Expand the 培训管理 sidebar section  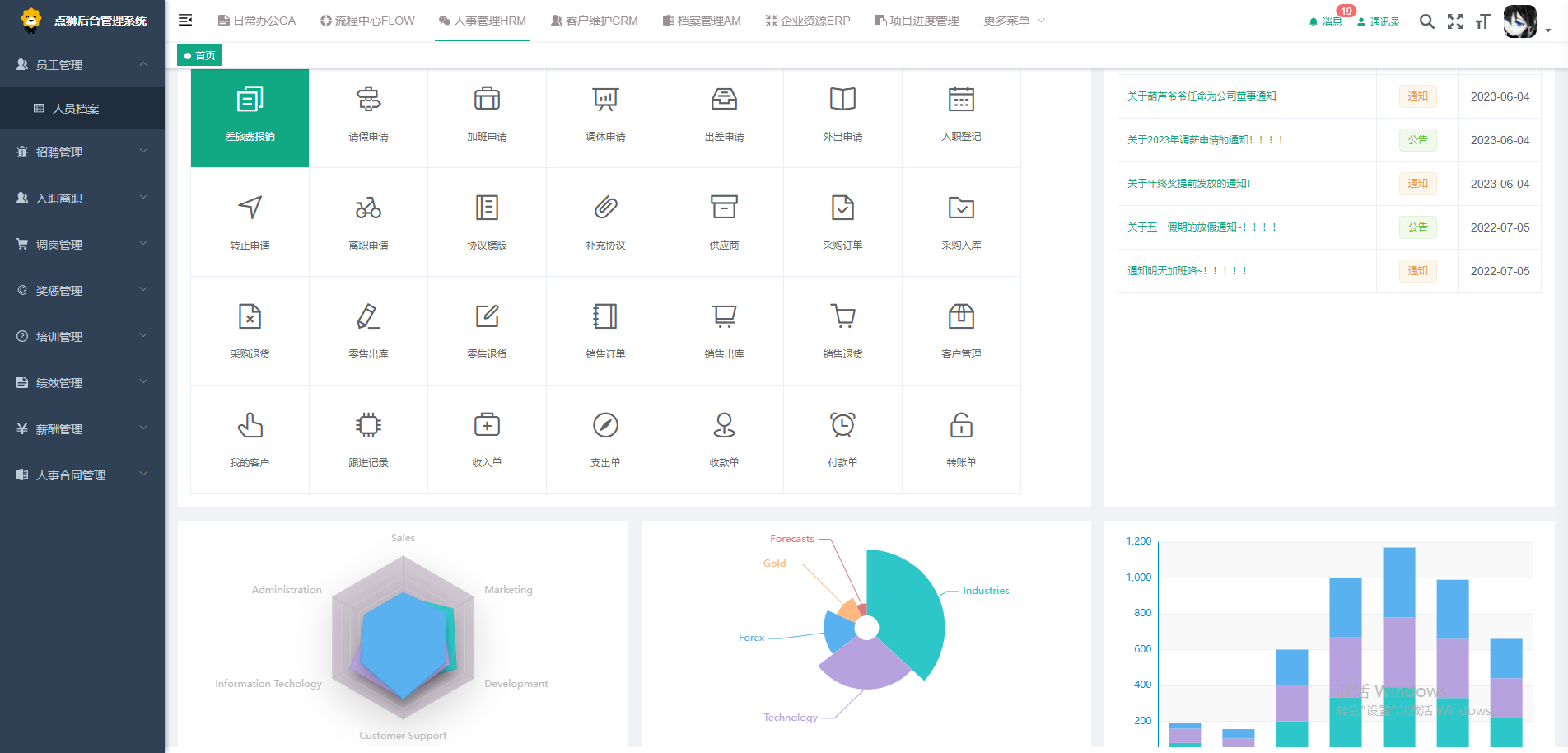click(82, 336)
